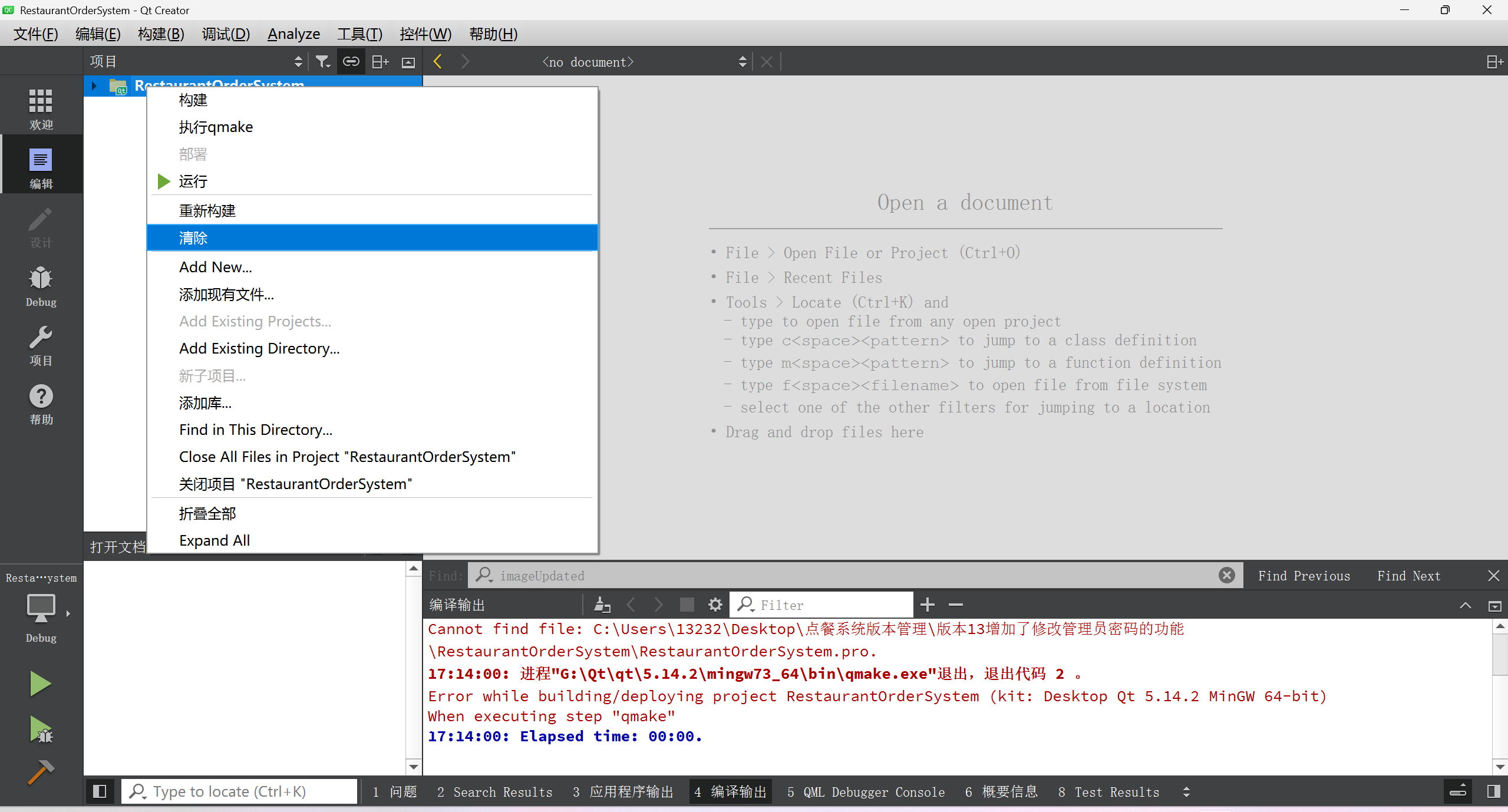Click Find Next button

(1409, 576)
